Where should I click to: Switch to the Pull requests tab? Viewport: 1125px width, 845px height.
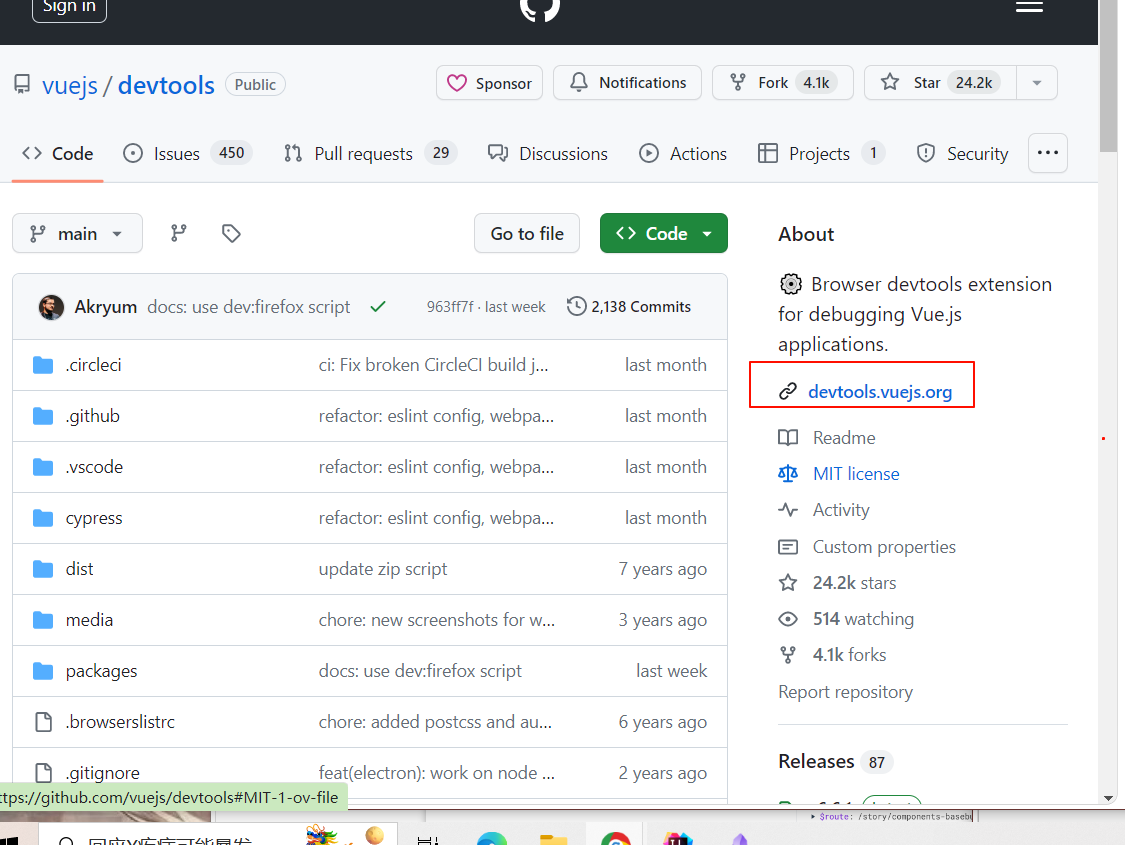tap(370, 154)
